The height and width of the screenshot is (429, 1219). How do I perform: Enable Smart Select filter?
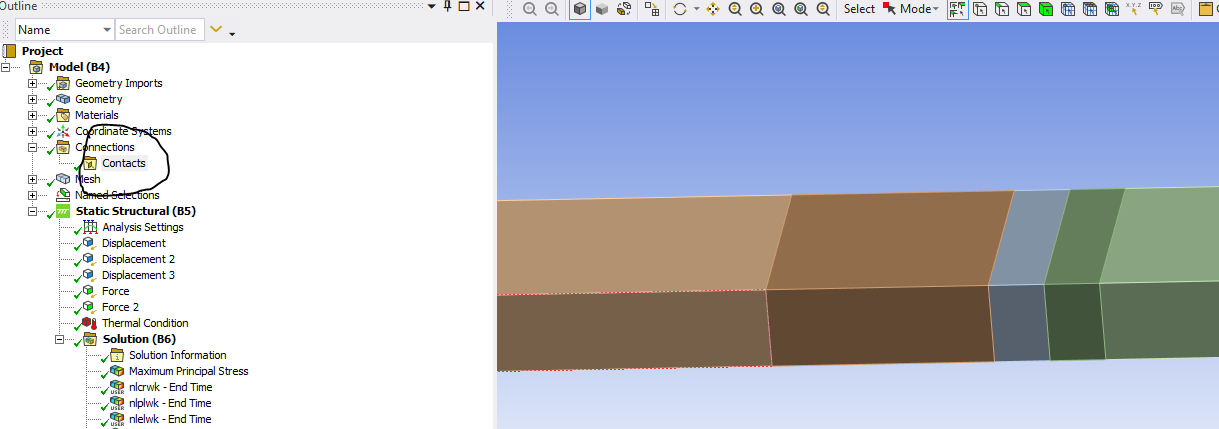(958, 9)
